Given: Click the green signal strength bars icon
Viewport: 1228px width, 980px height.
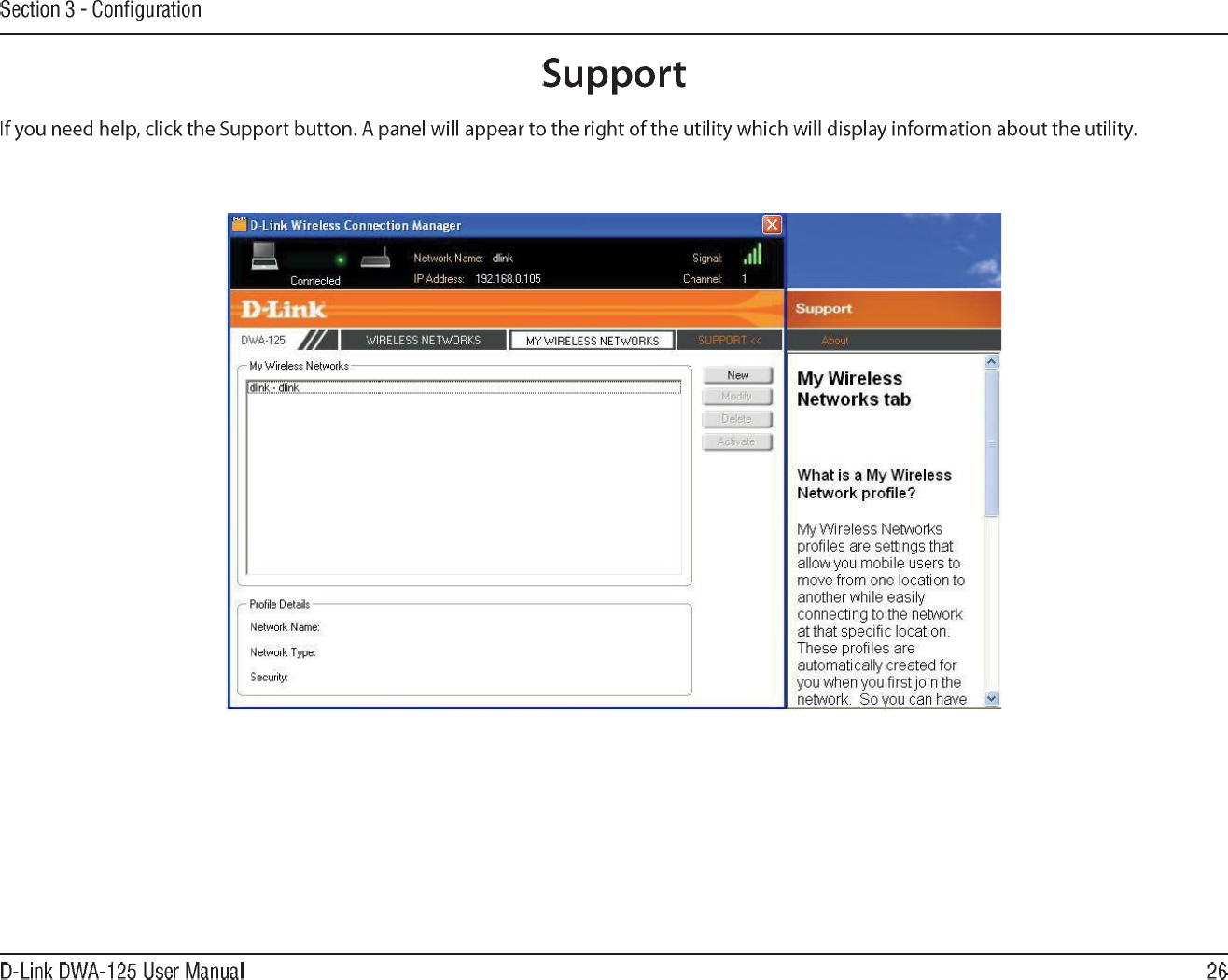Looking at the screenshot, I should point(753,255).
